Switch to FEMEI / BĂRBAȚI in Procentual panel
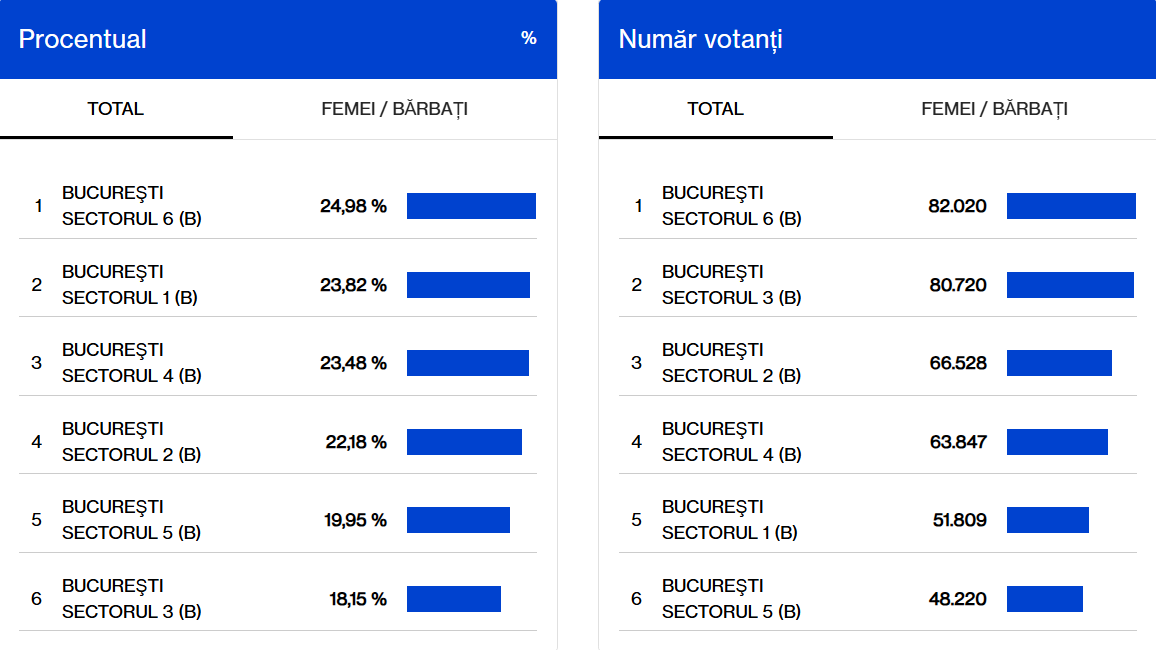 pyautogui.click(x=394, y=109)
